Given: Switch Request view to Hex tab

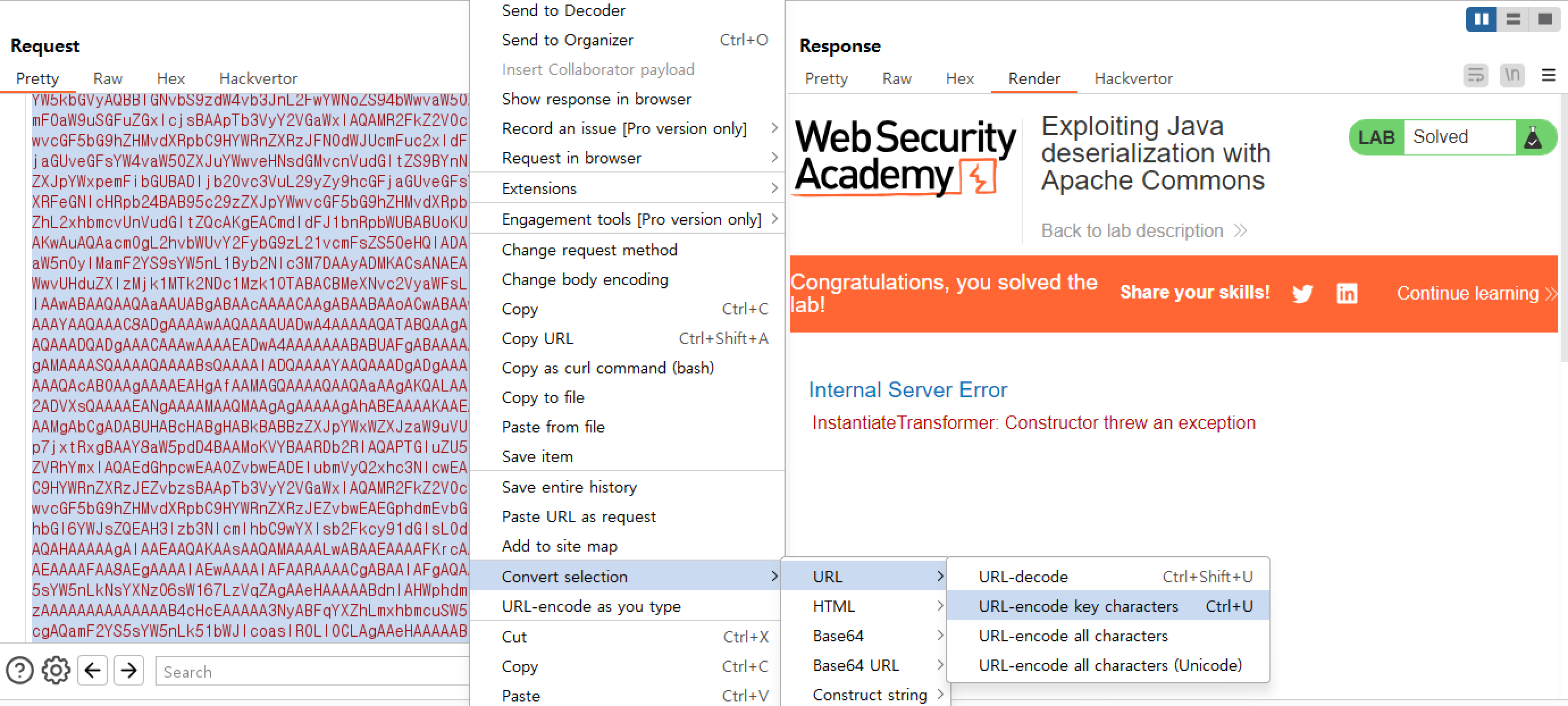Looking at the screenshot, I should tap(170, 78).
